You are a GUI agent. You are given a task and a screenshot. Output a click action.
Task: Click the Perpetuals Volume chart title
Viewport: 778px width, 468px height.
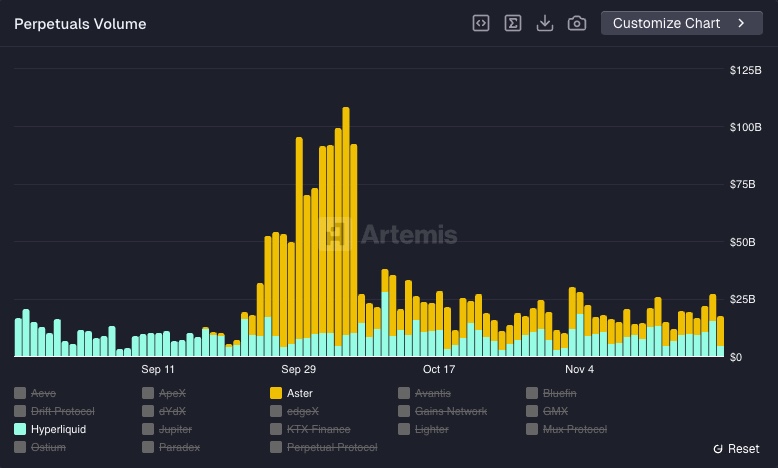point(80,24)
